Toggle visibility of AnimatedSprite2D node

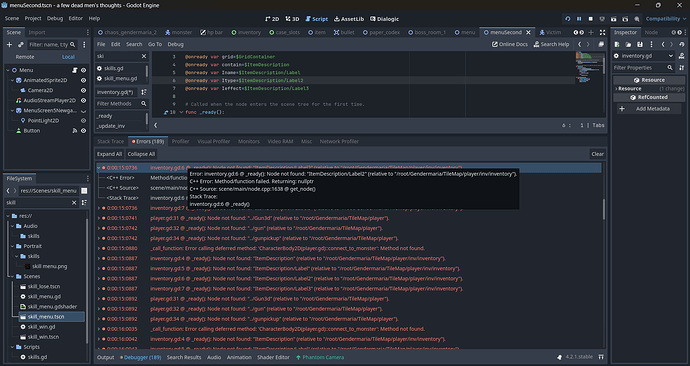[83, 80]
